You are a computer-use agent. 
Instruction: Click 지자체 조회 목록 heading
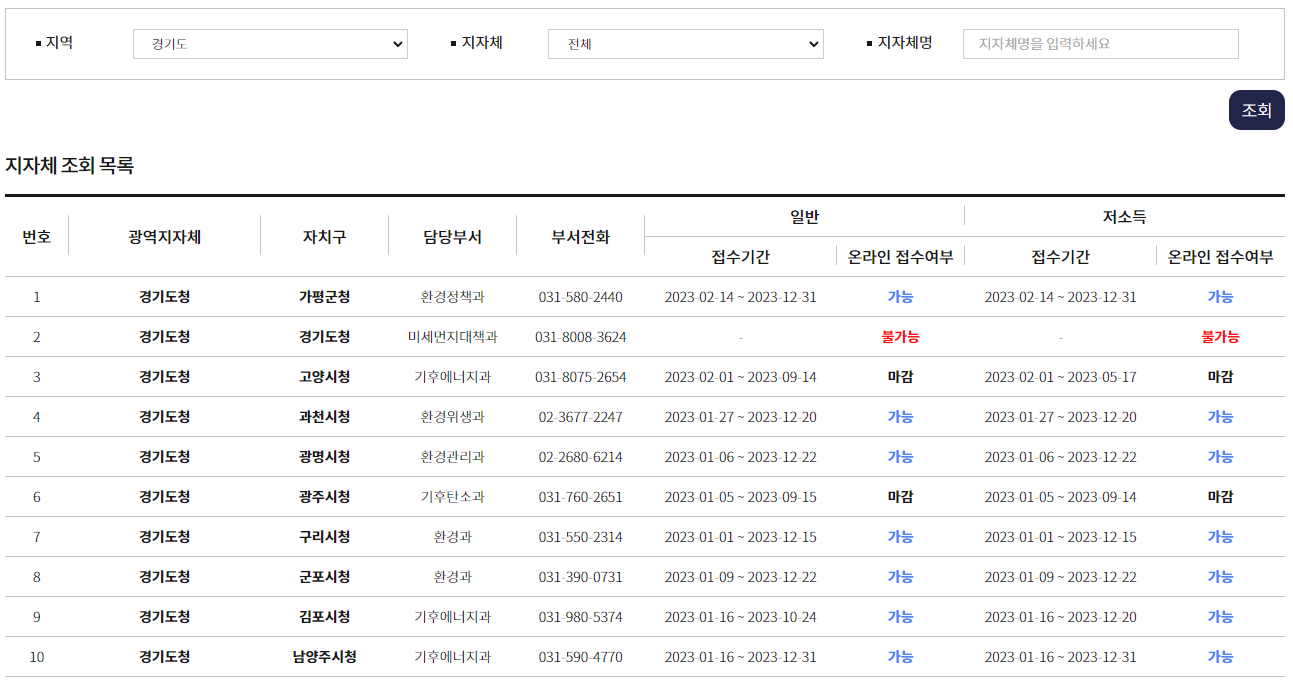[x=69, y=166]
